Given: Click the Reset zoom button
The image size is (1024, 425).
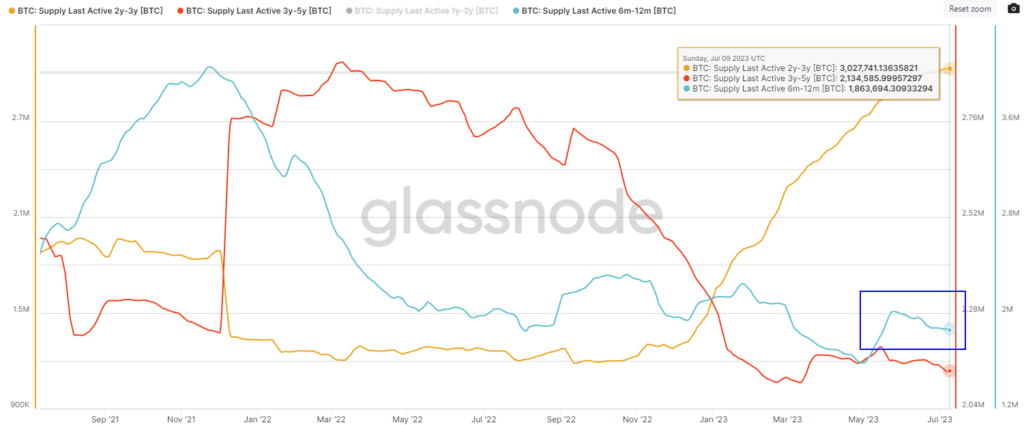Looking at the screenshot, I should (x=969, y=8).
